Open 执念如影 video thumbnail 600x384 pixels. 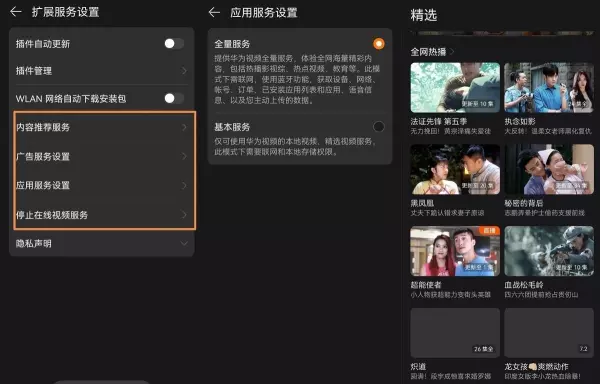point(549,88)
